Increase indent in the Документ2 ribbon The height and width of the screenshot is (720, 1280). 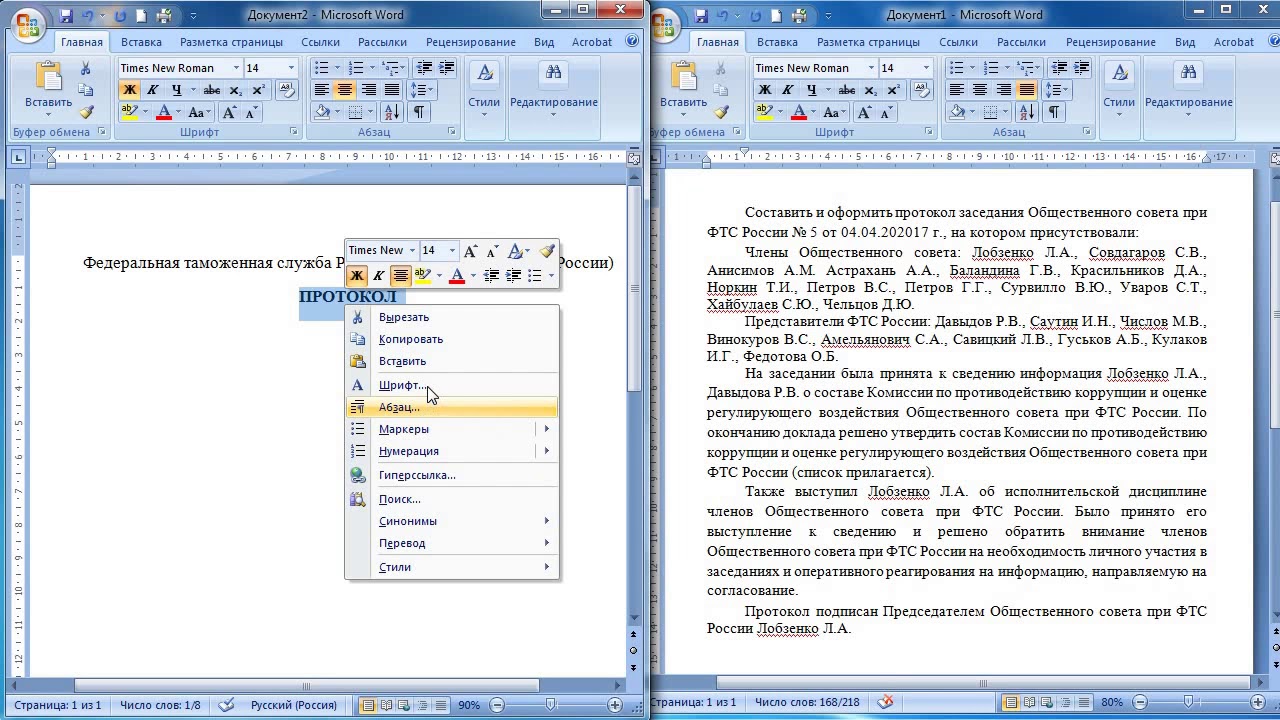click(x=445, y=68)
